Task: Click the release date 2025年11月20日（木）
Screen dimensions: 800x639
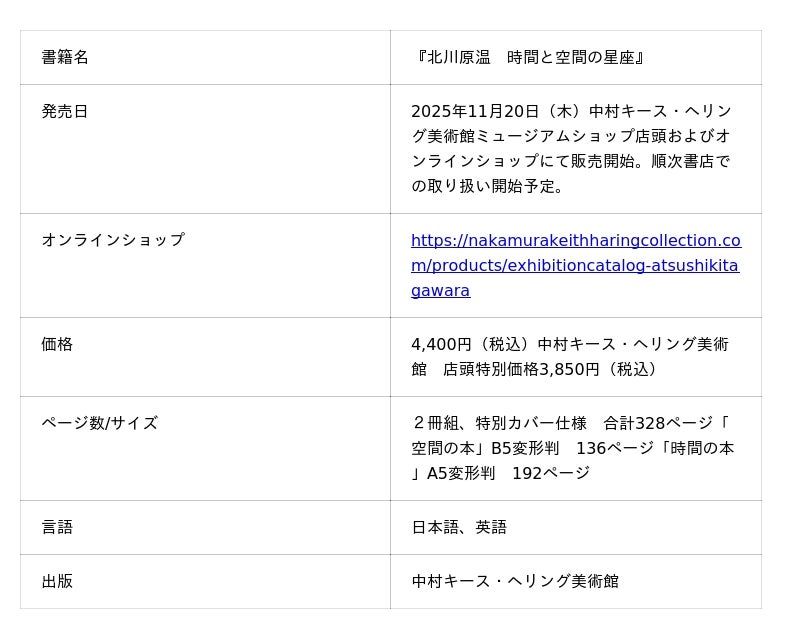Action: tap(490, 112)
